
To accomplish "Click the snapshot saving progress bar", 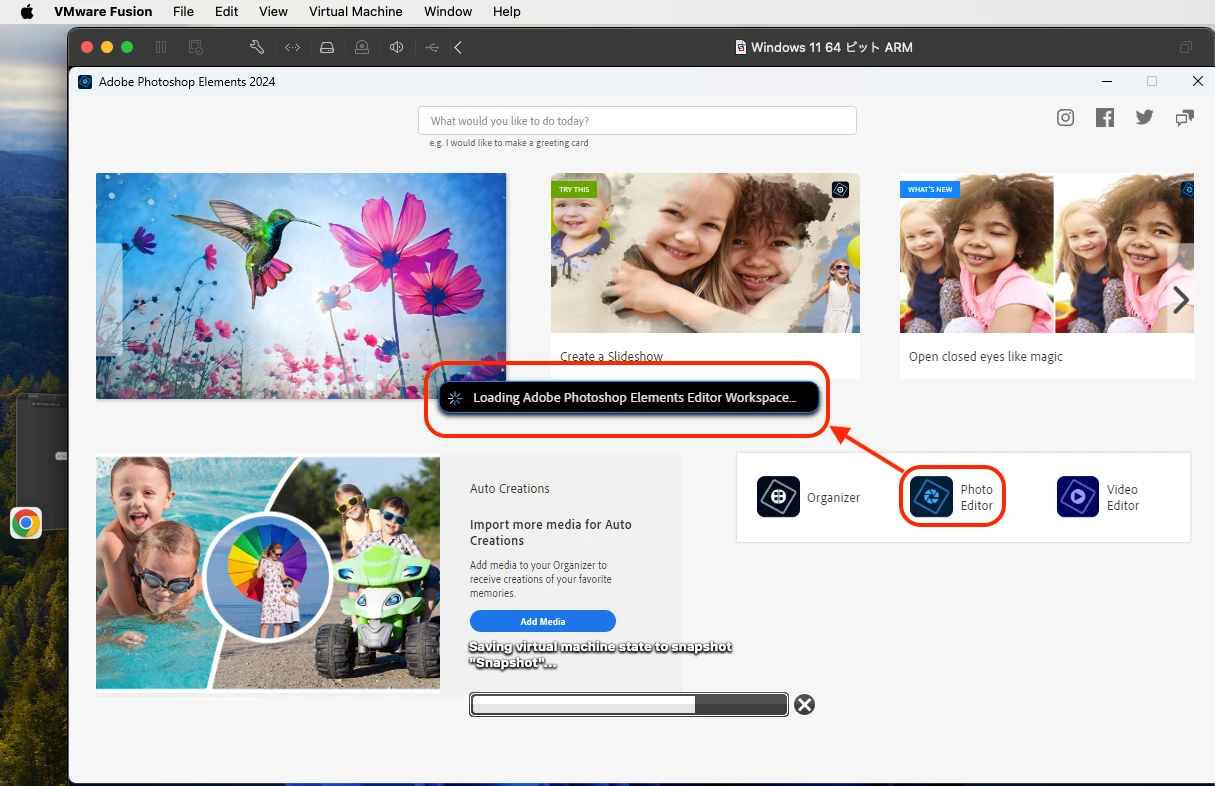I will pos(629,705).
